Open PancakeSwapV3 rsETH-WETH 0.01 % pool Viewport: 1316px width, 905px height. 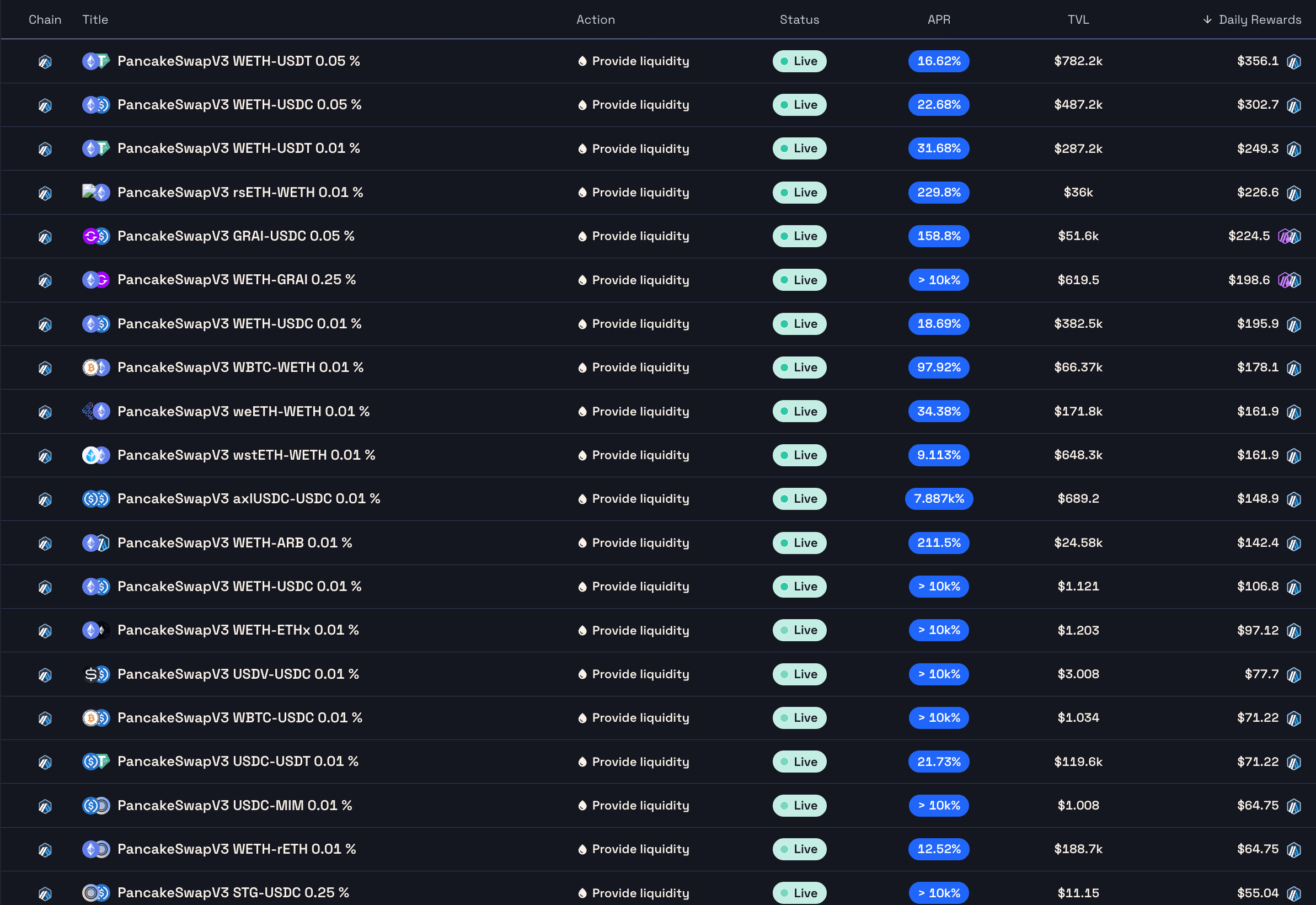coord(240,192)
